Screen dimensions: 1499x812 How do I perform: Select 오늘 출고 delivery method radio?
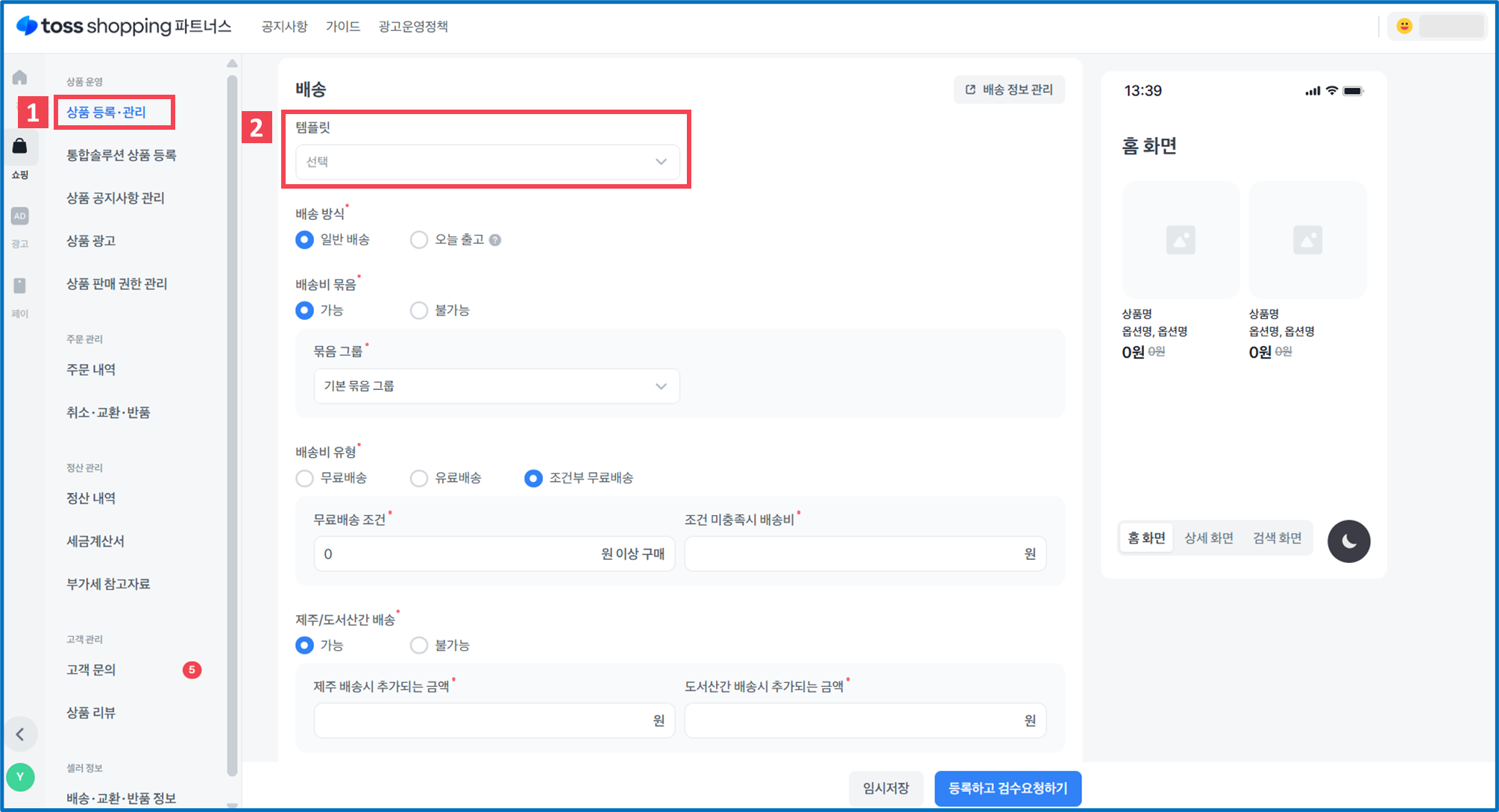click(419, 240)
